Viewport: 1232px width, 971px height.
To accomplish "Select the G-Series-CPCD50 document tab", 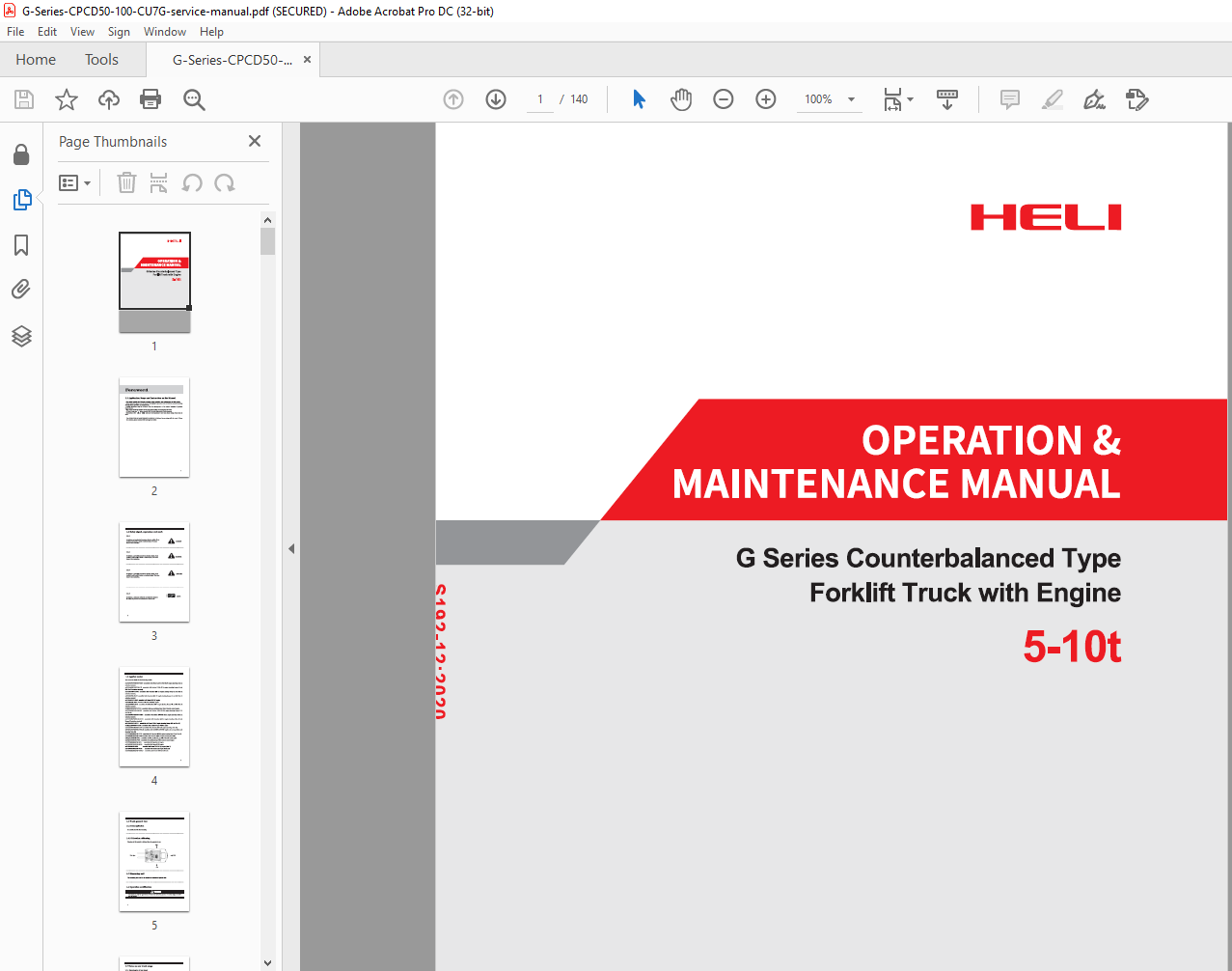I will coord(232,60).
